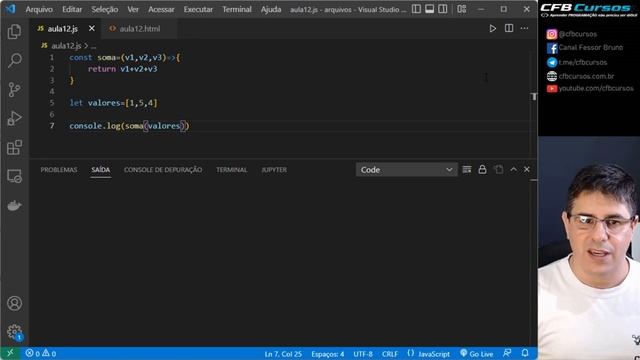The width and height of the screenshot is (640, 360).
Task: Click line number 4 in gutter
Action: [x=52, y=91]
